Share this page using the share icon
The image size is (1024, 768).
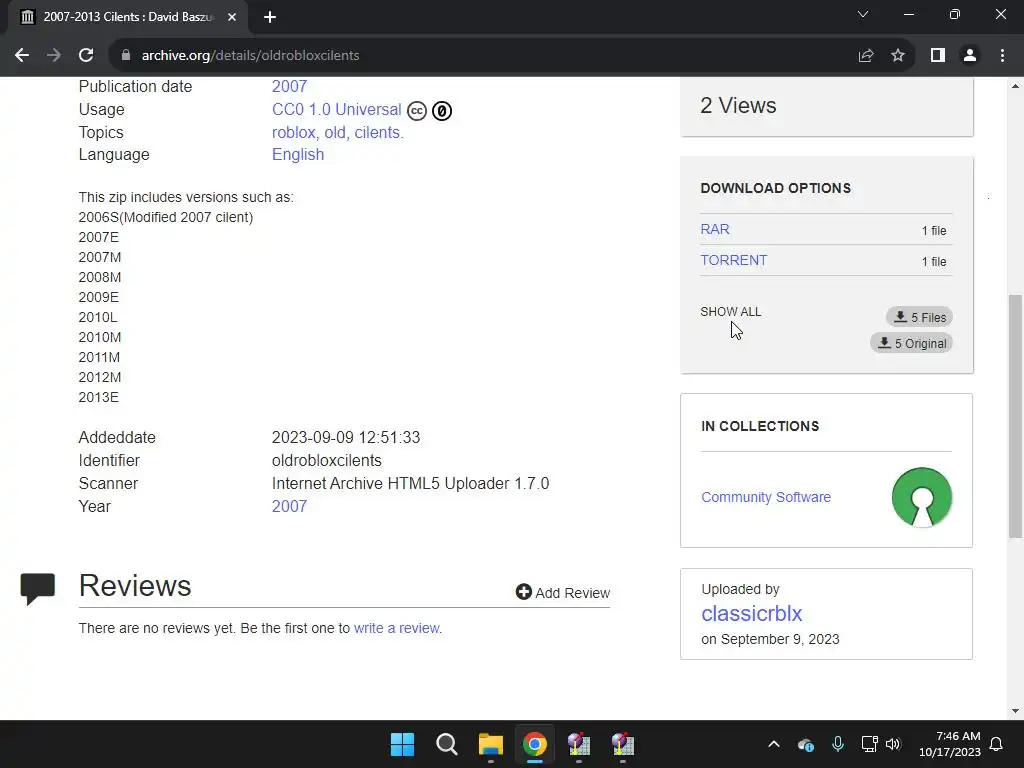pyautogui.click(x=866, y=56)
